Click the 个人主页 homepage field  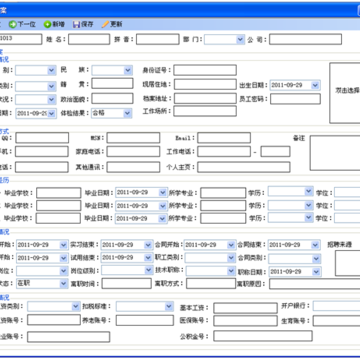[x=244, y=167]
